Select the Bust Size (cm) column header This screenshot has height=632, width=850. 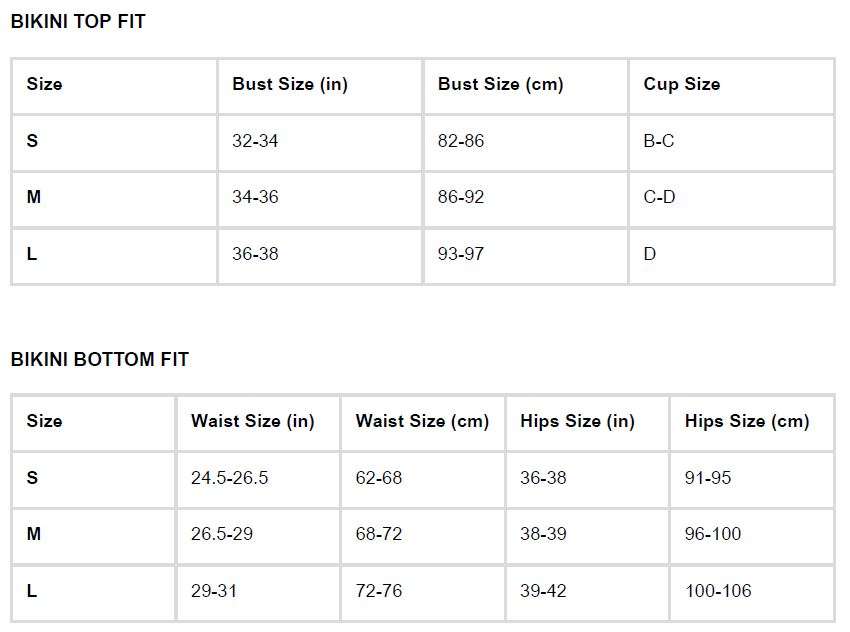[500, 84]
